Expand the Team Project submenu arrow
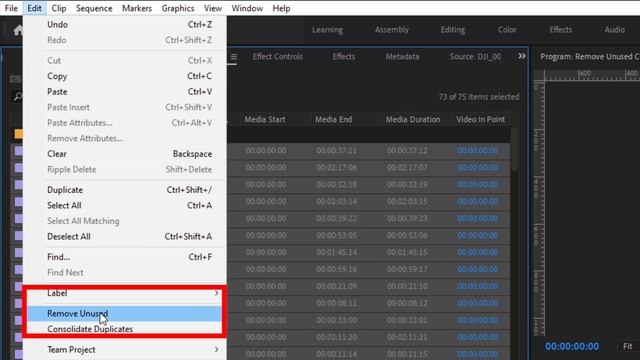 pyautogui.click(x=216, y=349)
